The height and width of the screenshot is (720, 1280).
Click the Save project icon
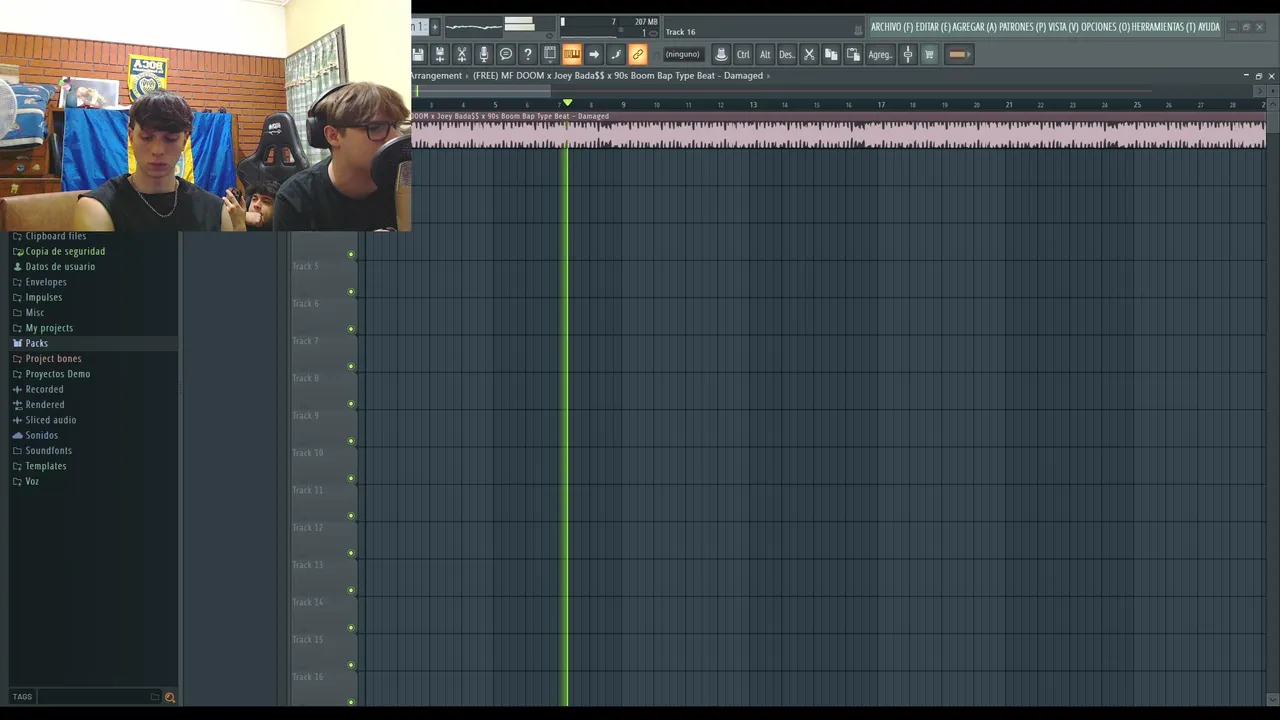418,54
